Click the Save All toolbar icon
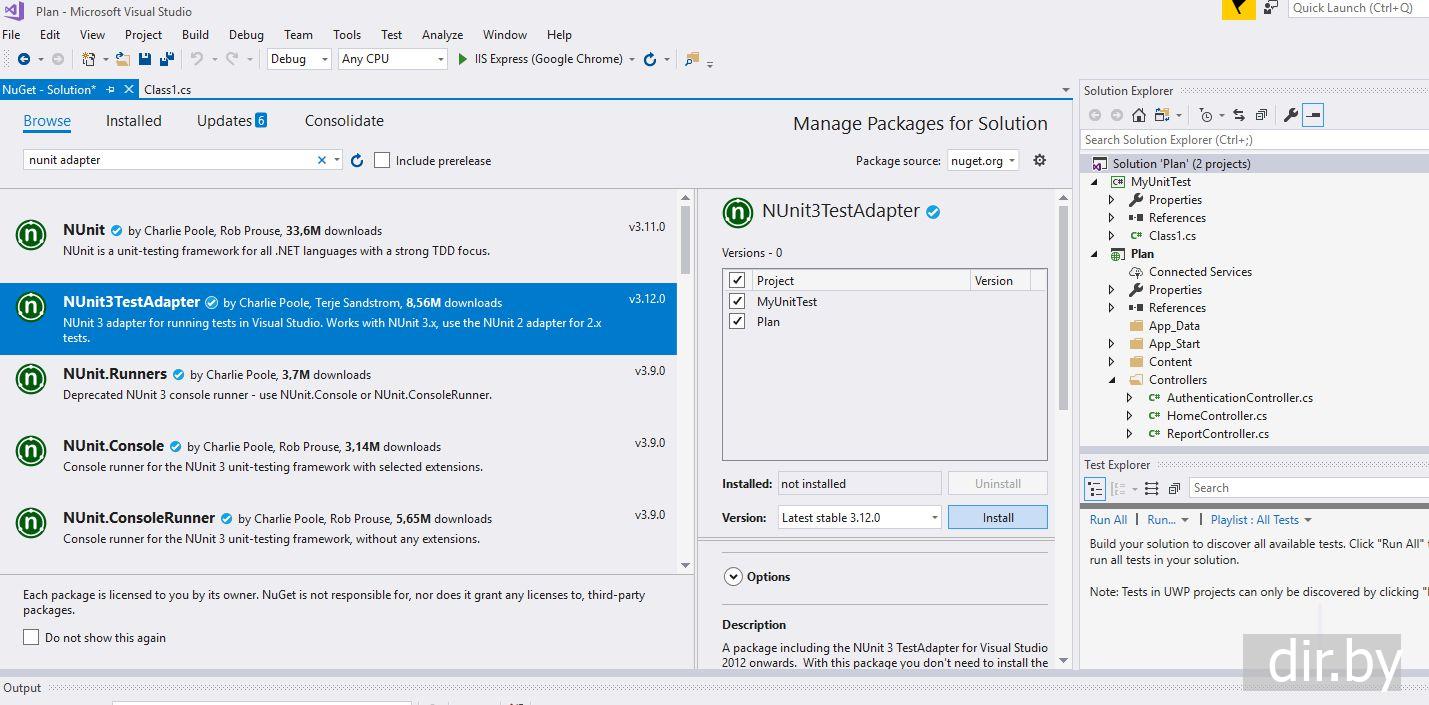The width and height of the screenshot is (1429, 705). point(167,59)
